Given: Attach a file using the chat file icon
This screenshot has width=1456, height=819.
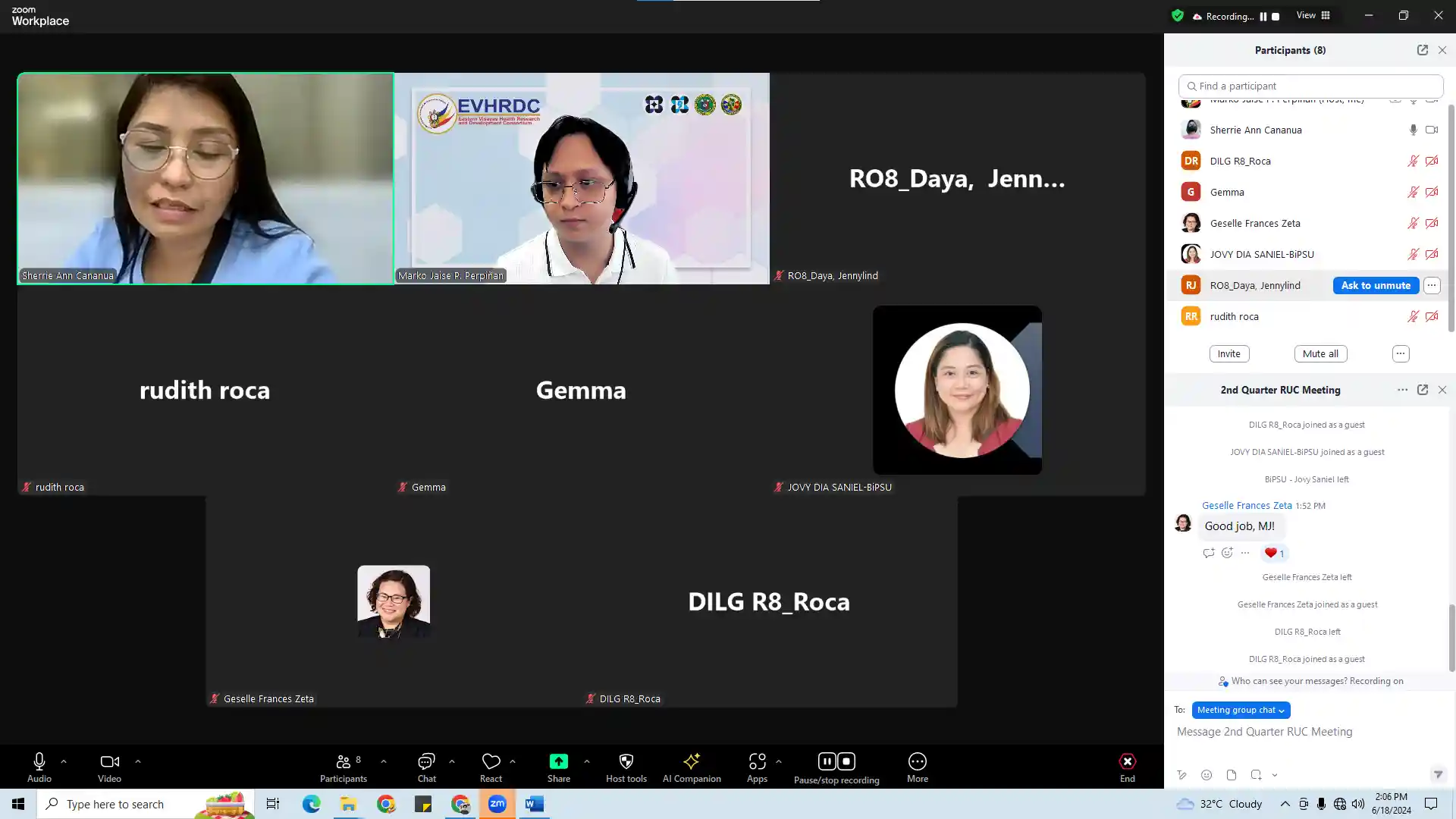Looking at the screenshot, I should (x=1232, y=775).
